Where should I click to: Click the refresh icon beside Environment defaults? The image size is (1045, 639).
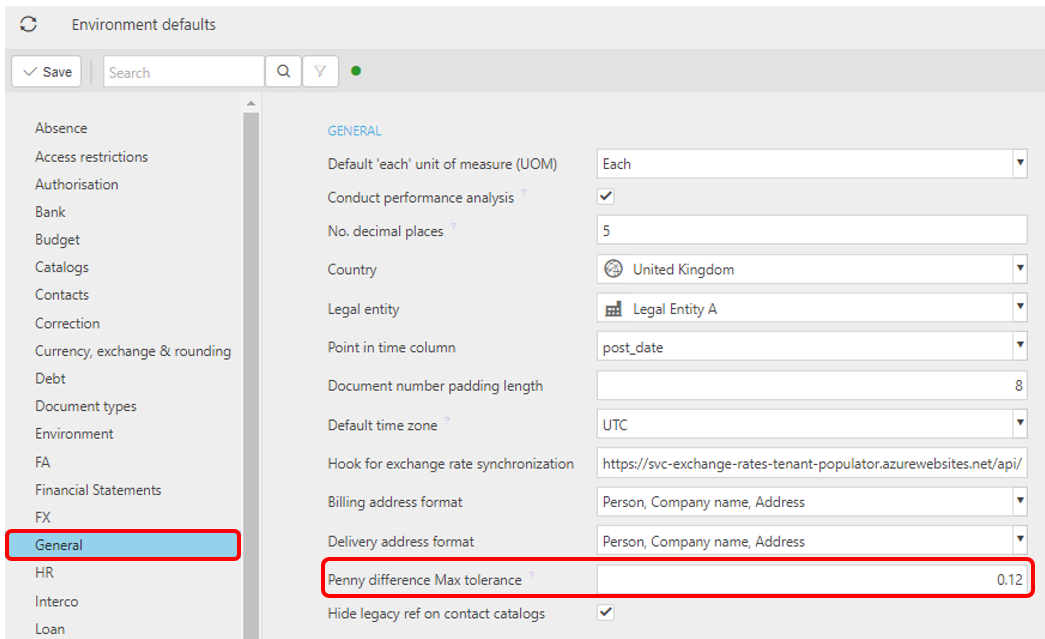pyautogui.click(x=28, y=25)
